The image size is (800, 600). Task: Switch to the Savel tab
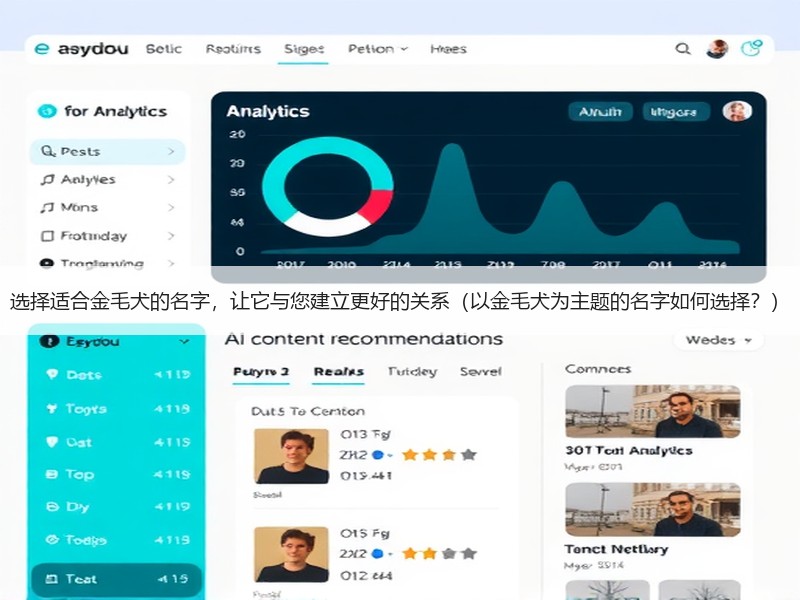point(481,372)
